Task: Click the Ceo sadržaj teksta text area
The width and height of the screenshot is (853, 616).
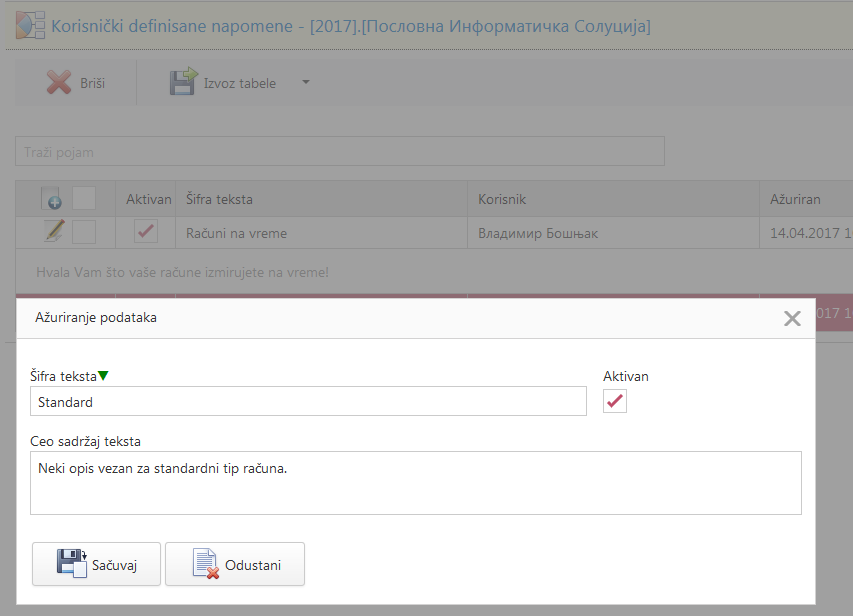Action: [415, 483]
